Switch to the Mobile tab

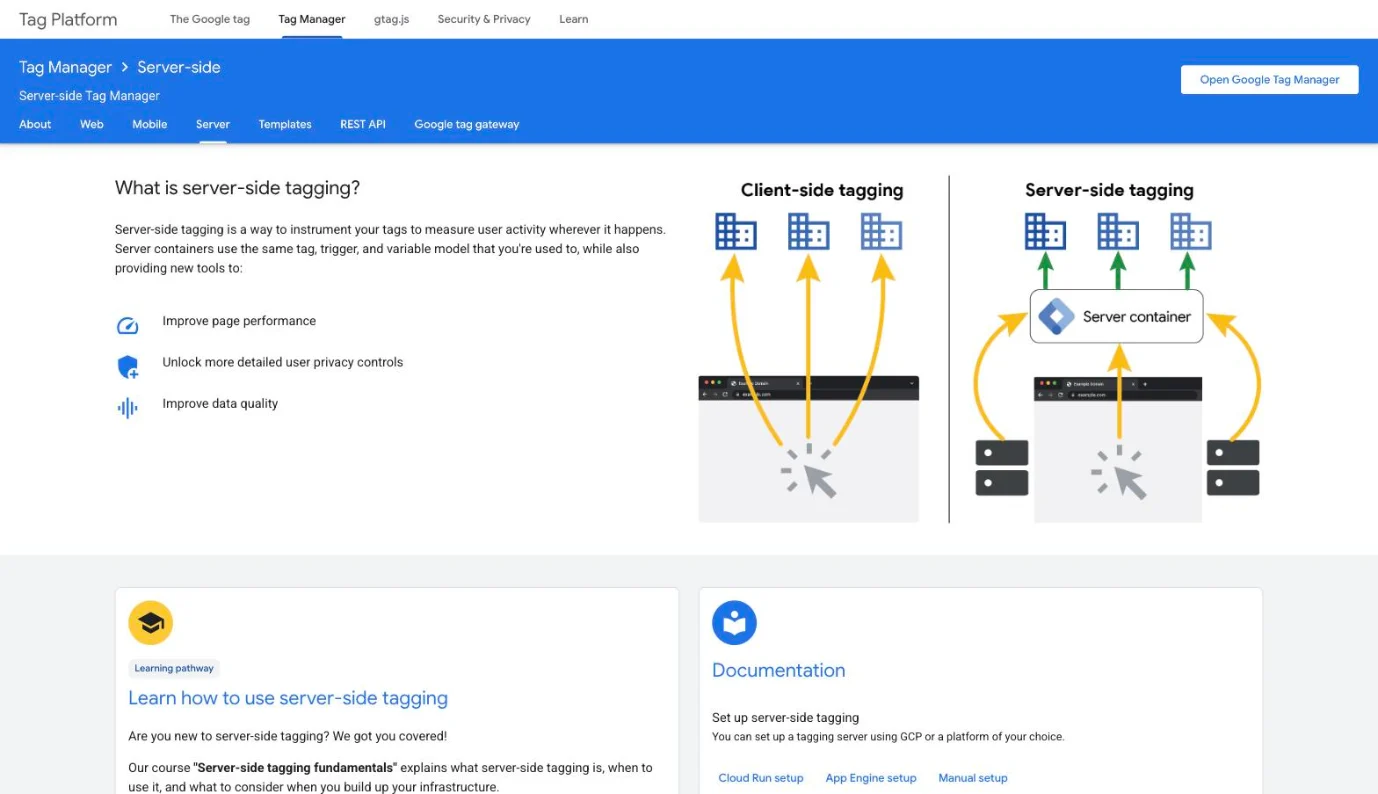150,124
